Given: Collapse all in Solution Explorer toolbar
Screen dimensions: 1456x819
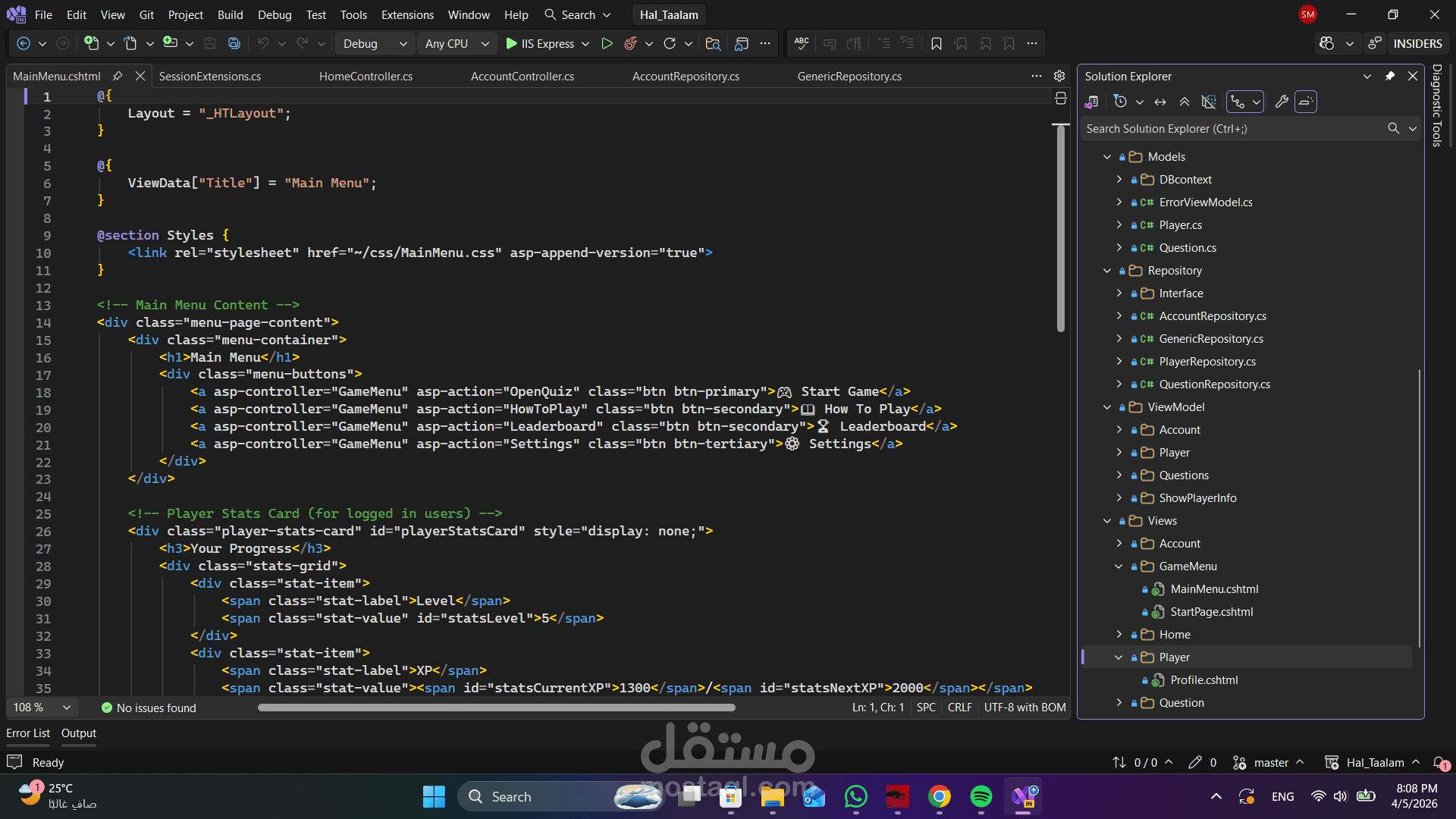Looking at the screenshot, I should coord(1185,102).
